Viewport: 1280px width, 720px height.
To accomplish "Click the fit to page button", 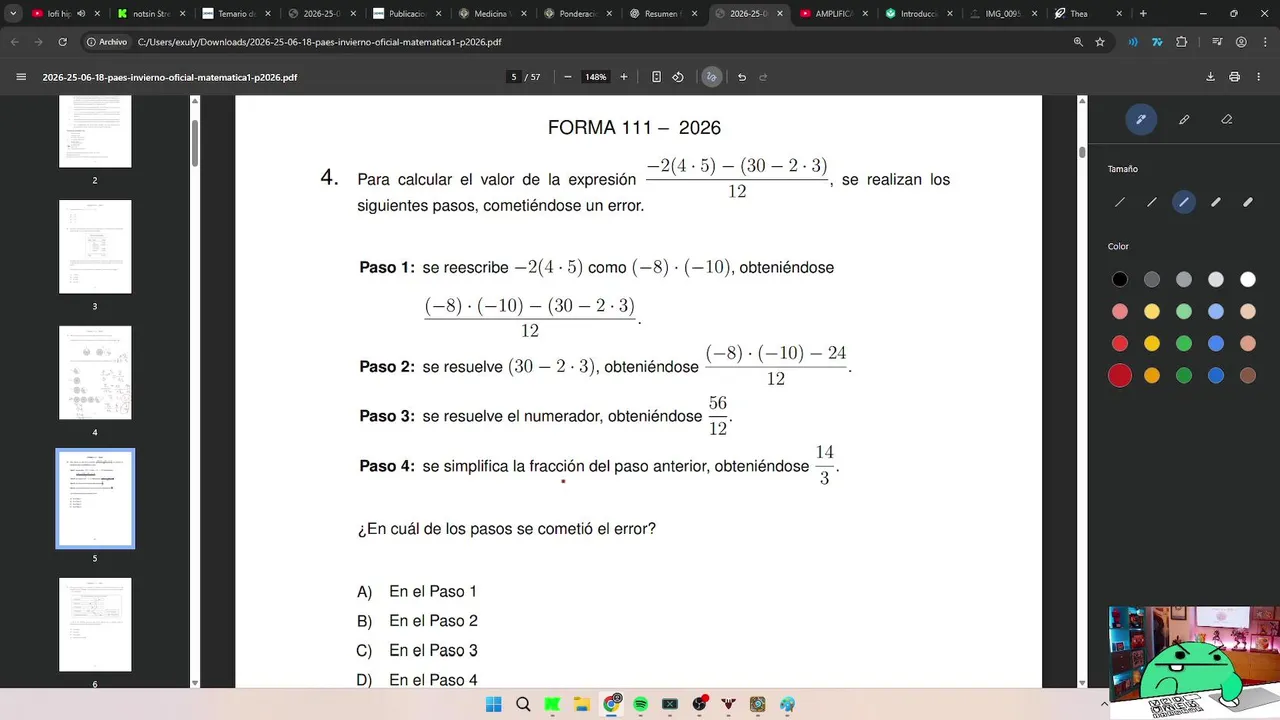I will click(x=656, y=77).
